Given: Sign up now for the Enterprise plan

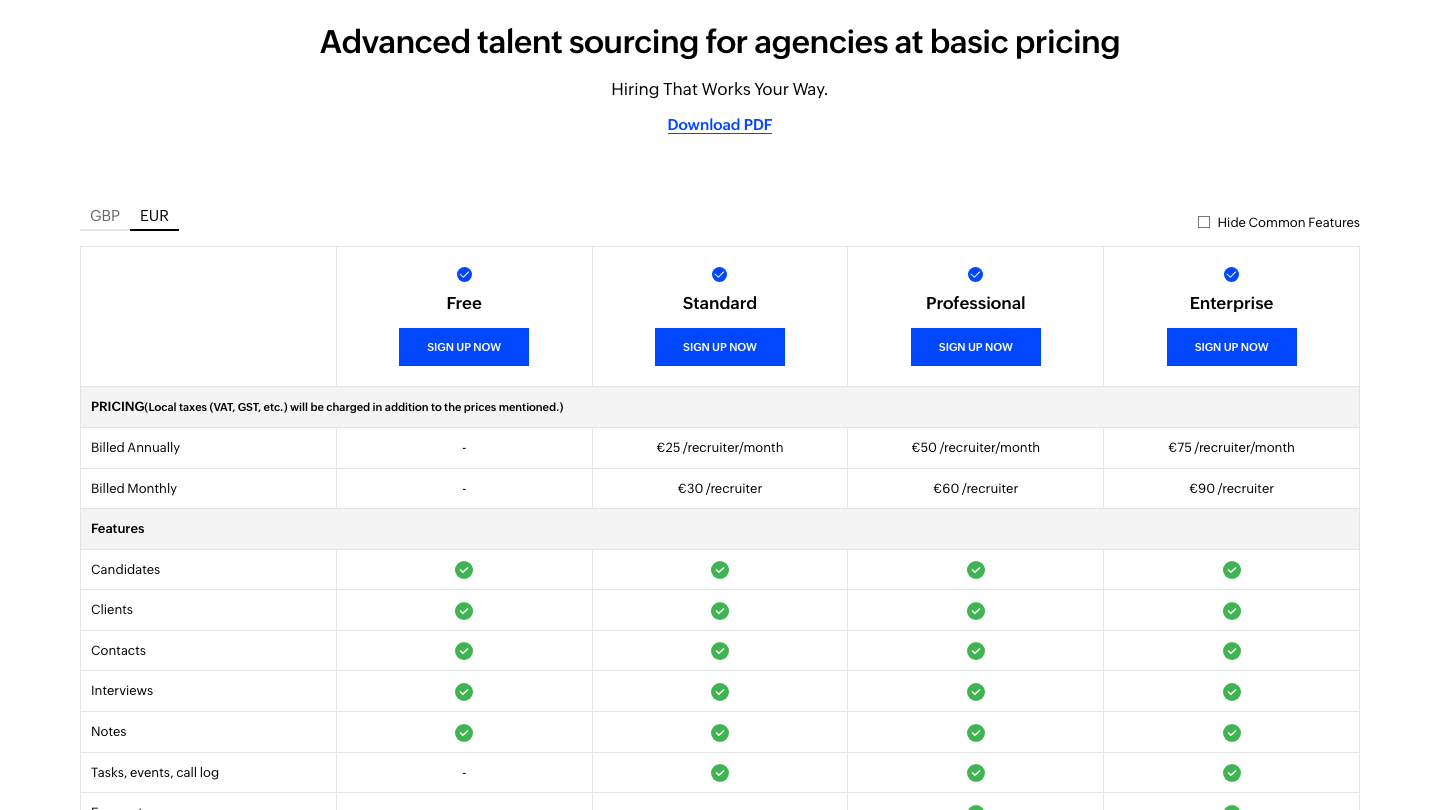Looking at the screenshot, I should [x=1232, y=347].
